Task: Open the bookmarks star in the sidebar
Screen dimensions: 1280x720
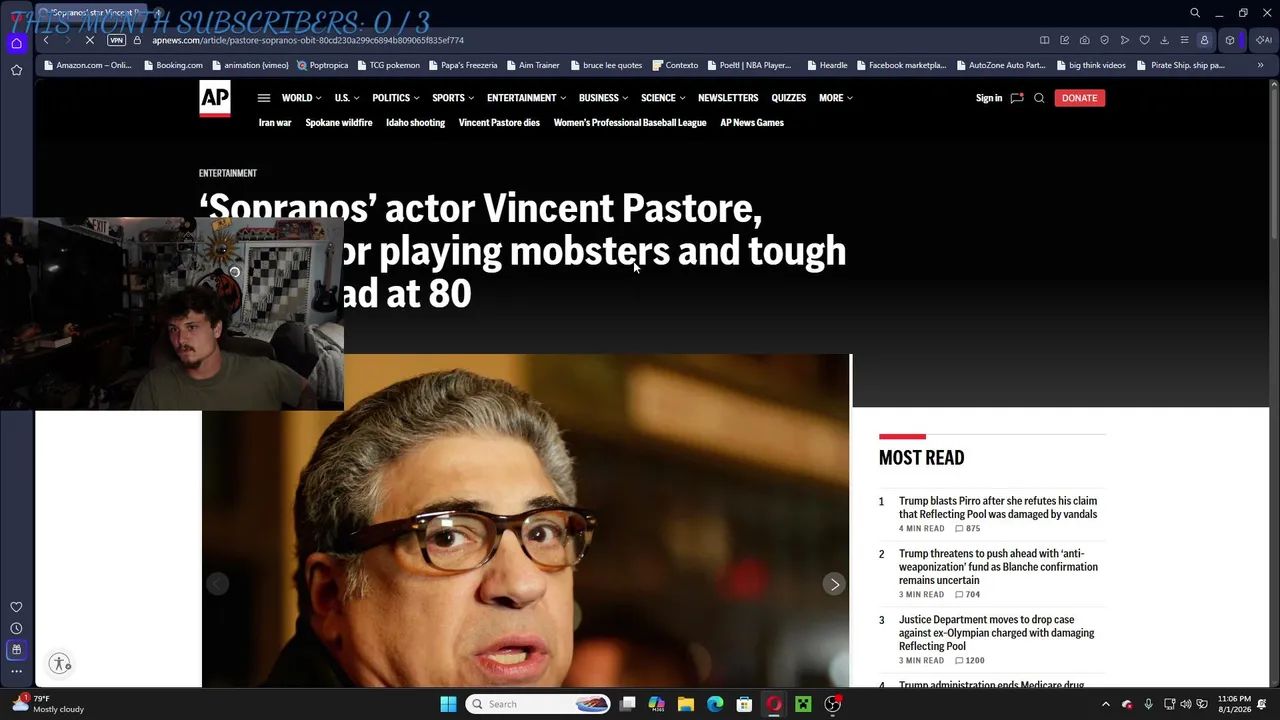Action: click(16, 70)
